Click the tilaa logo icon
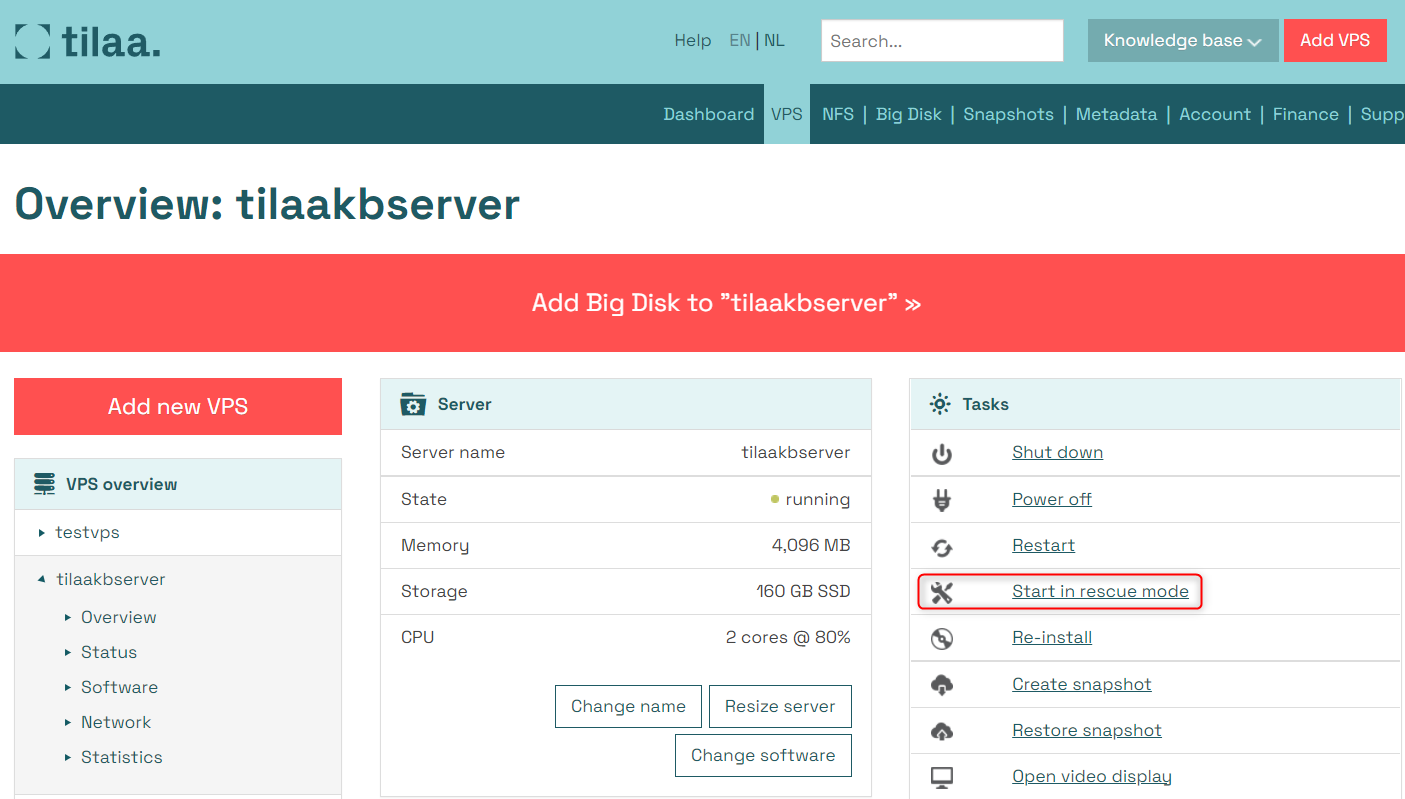This screenshot has height=799, width=1405. pyautogui.click(x=32, y=41)
